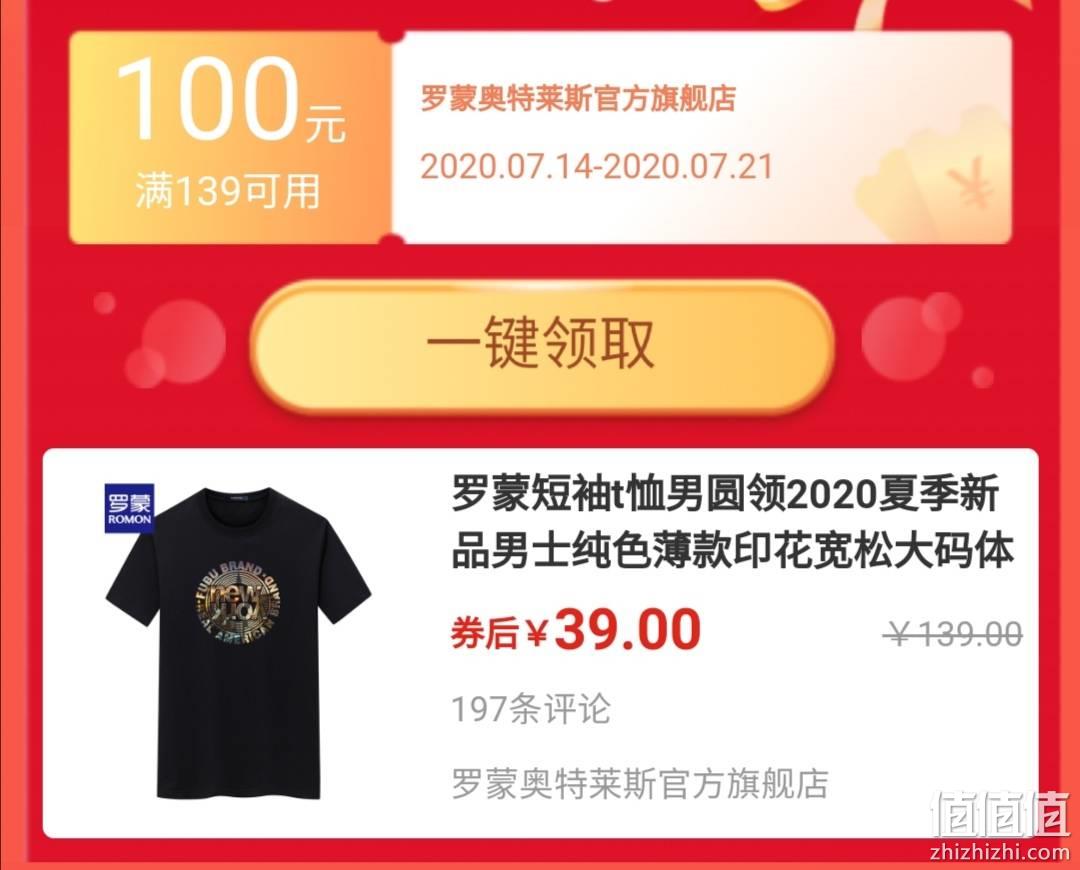1080x870 pixels.
Task: Click the 券后 ¥39.00 price
Action: coord(576,631)
